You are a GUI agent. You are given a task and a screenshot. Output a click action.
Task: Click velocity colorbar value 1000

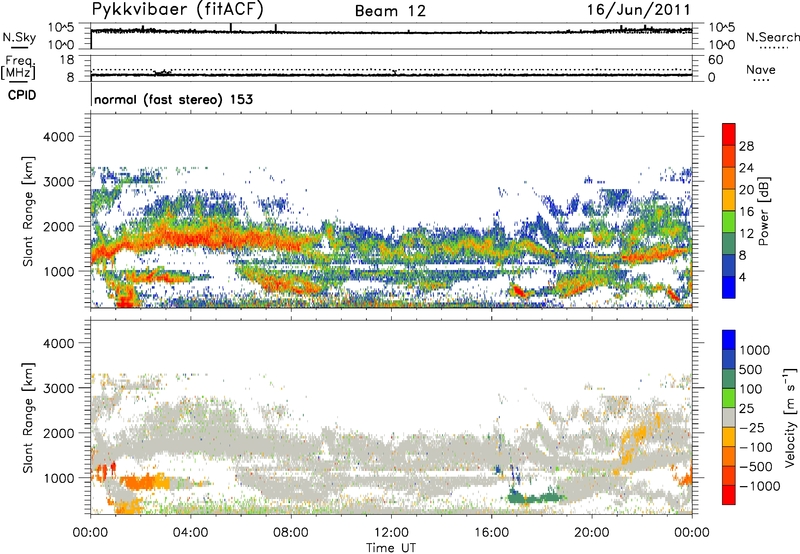click(x=755, y=350)
